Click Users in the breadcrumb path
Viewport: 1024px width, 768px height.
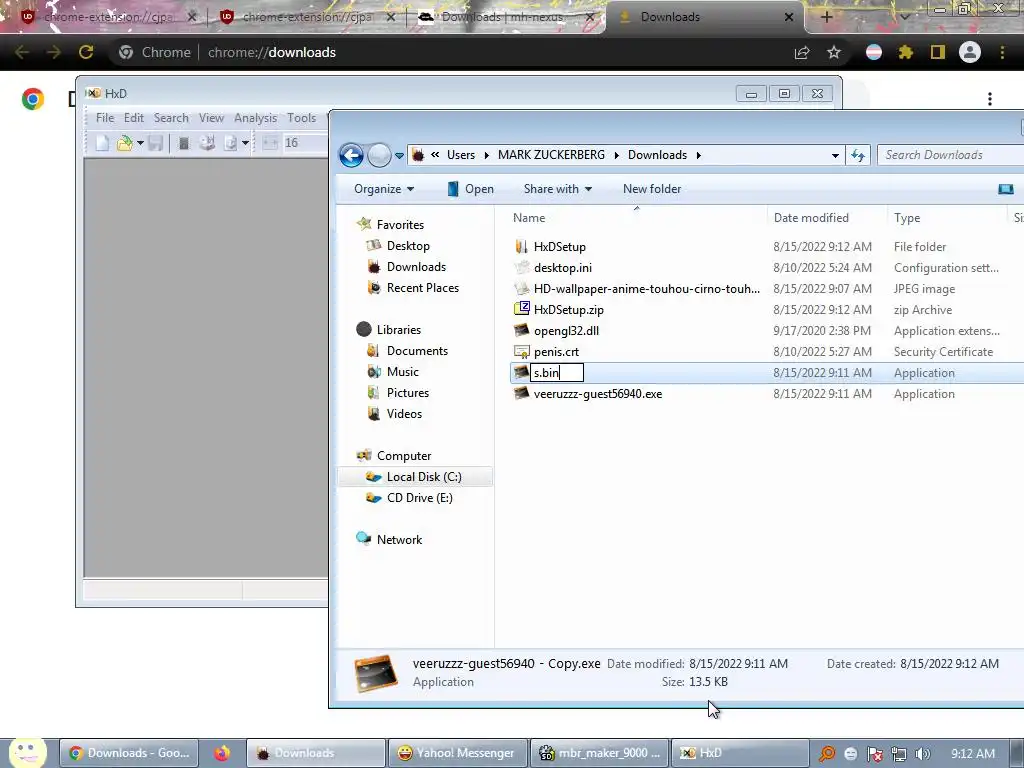pos(461,155)
